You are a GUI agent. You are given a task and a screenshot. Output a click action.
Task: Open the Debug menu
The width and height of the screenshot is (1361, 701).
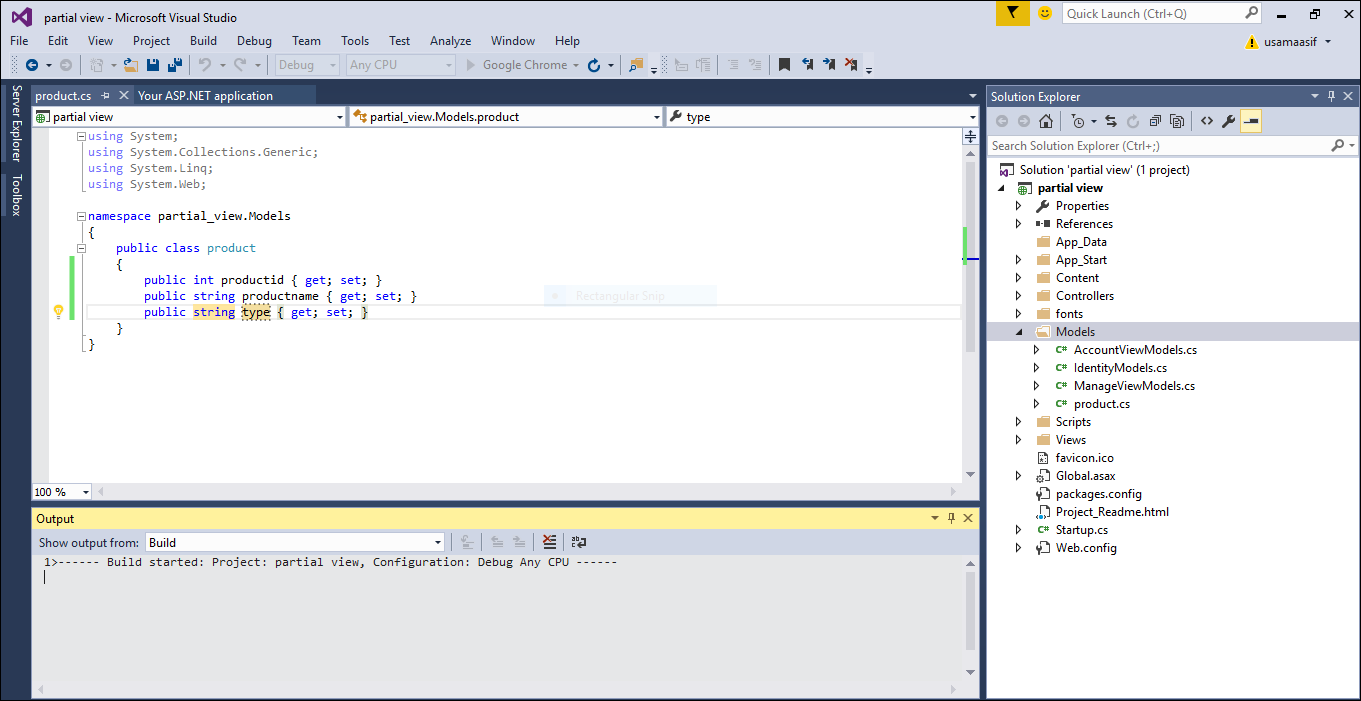pyautogui.click(x=254, y=41)
